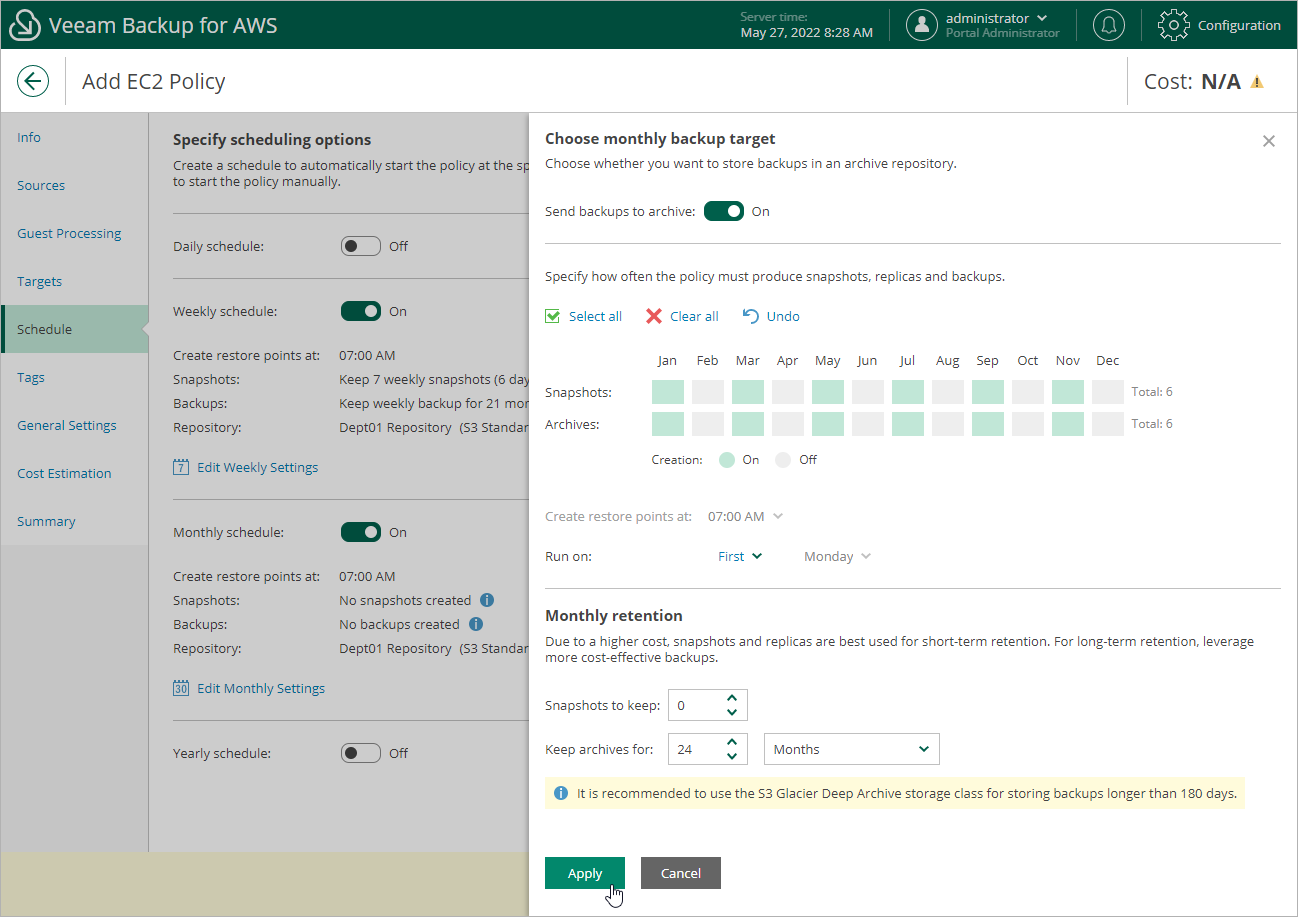The image size is (1298, 917).
Task: Increment the Snapshots to keep value
Action: pos(734,699)
